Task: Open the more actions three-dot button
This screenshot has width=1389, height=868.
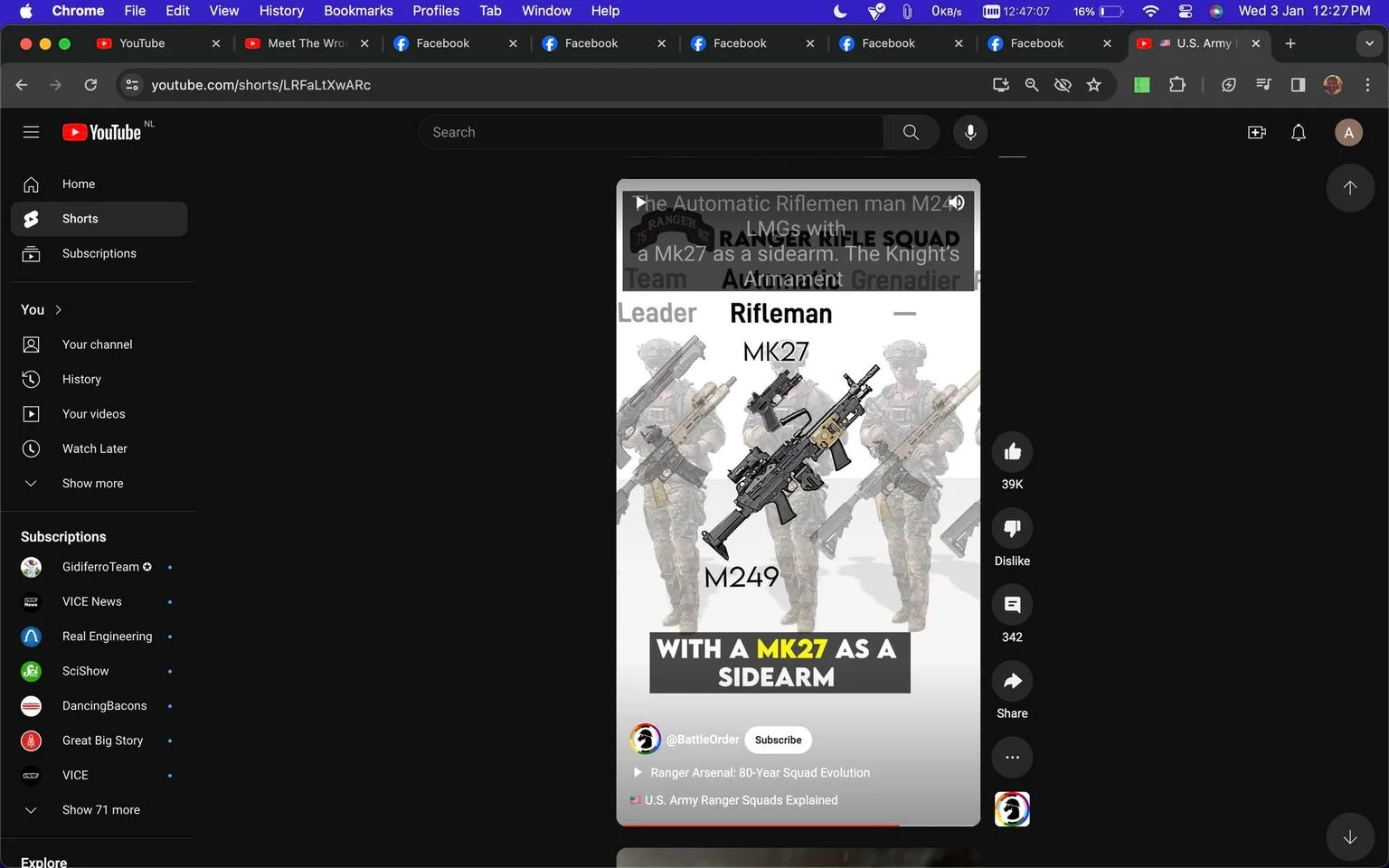Action: [x=1012, y=758]
